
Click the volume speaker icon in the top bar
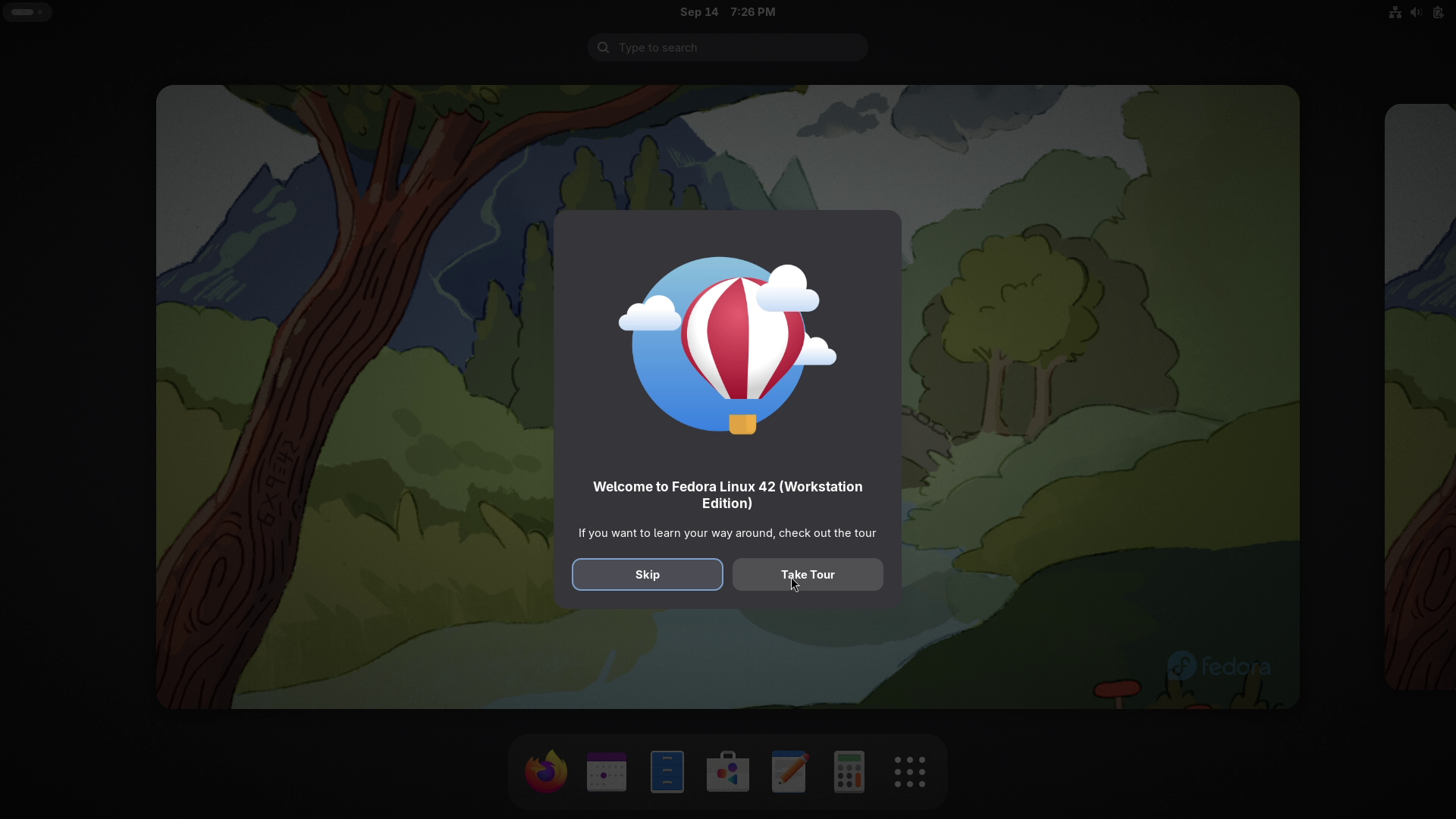1416,12
